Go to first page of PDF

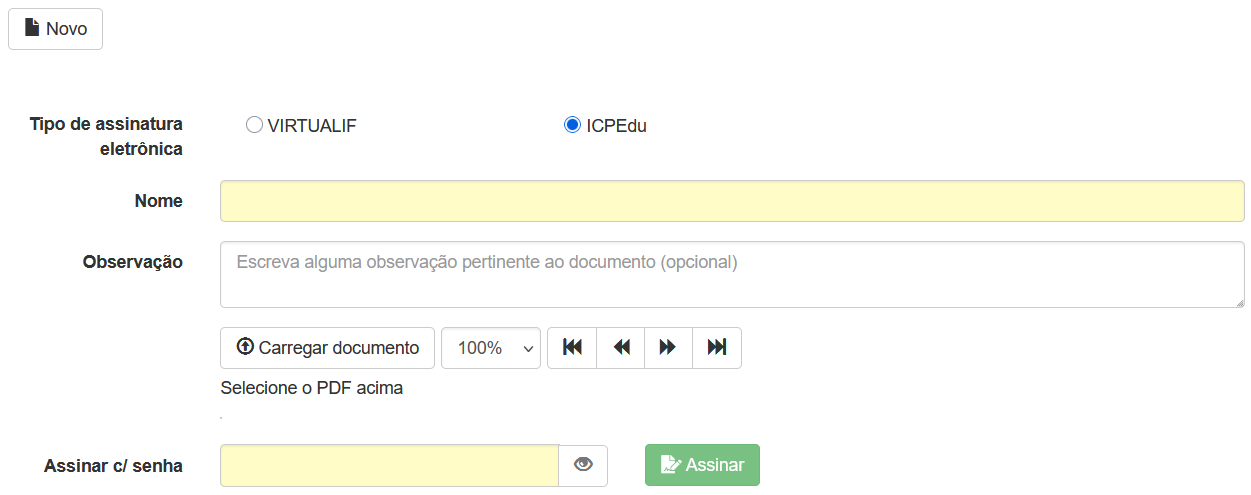[x=572, y=348]
